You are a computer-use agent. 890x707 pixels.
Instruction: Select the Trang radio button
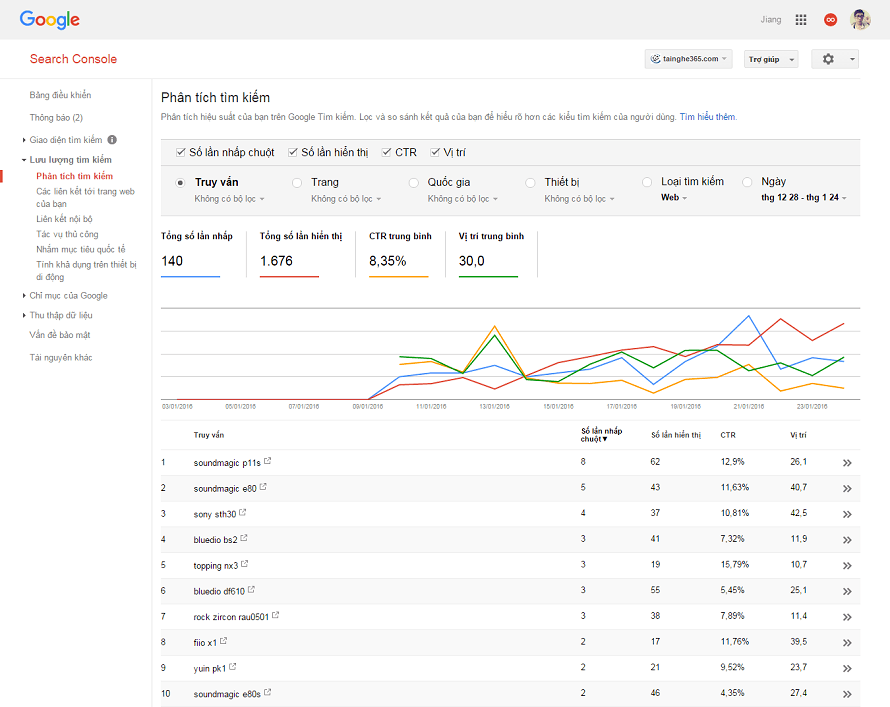pos(297,183)
